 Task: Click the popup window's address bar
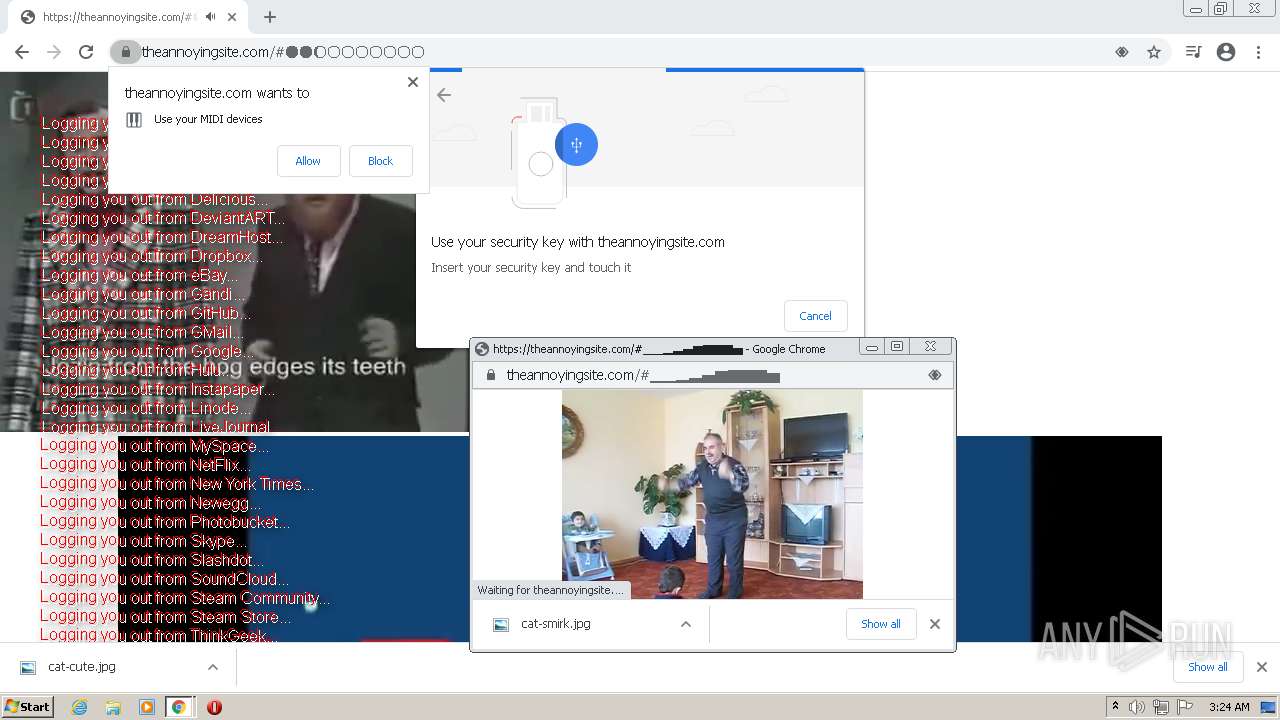(x=712, y=375)
